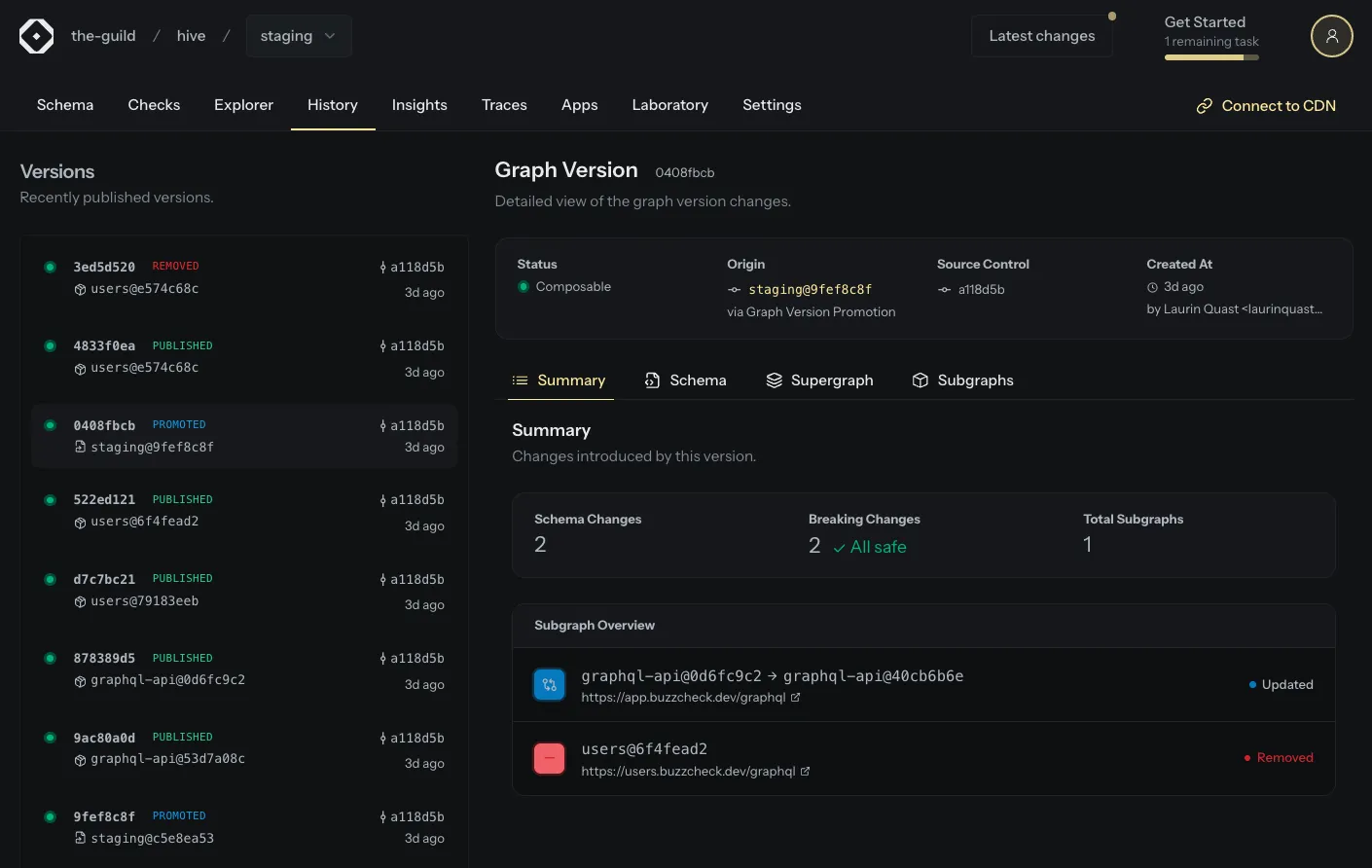Screen dimensions: 1372x868
Task: Click the commit icon in the 522ed121 row
Action: pyautogui.click(x=383, y=500)
